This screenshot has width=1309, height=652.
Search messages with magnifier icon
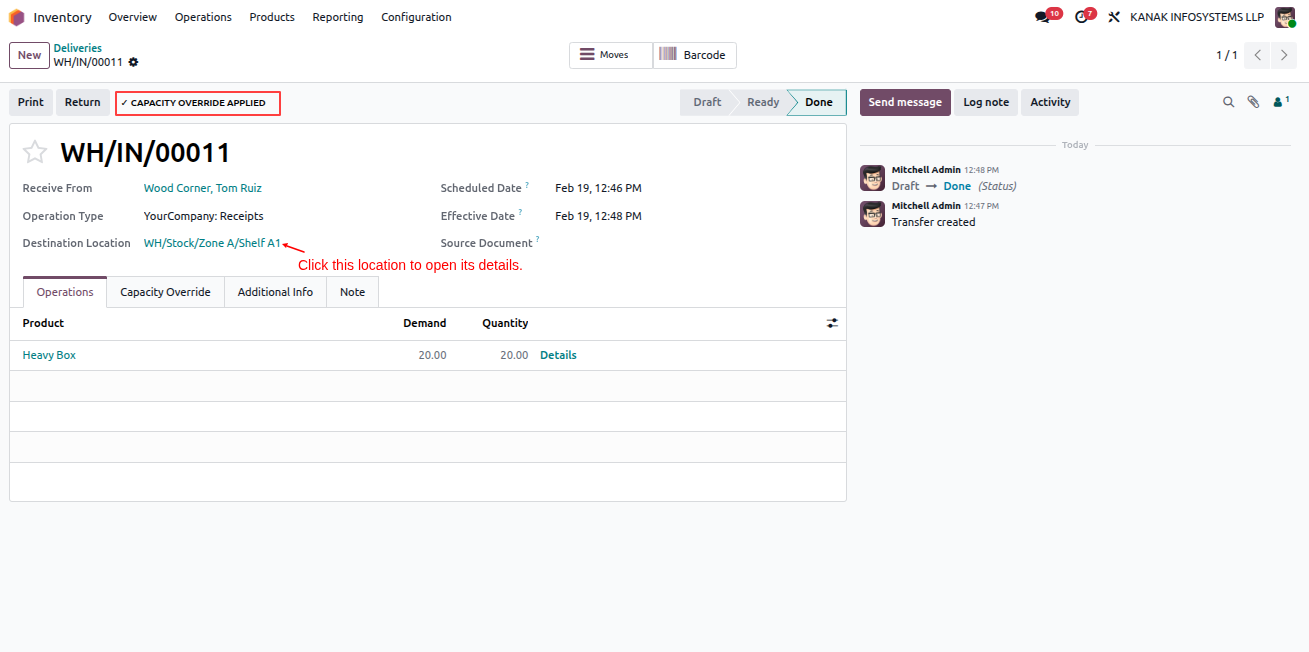(x=1229, y=102)
